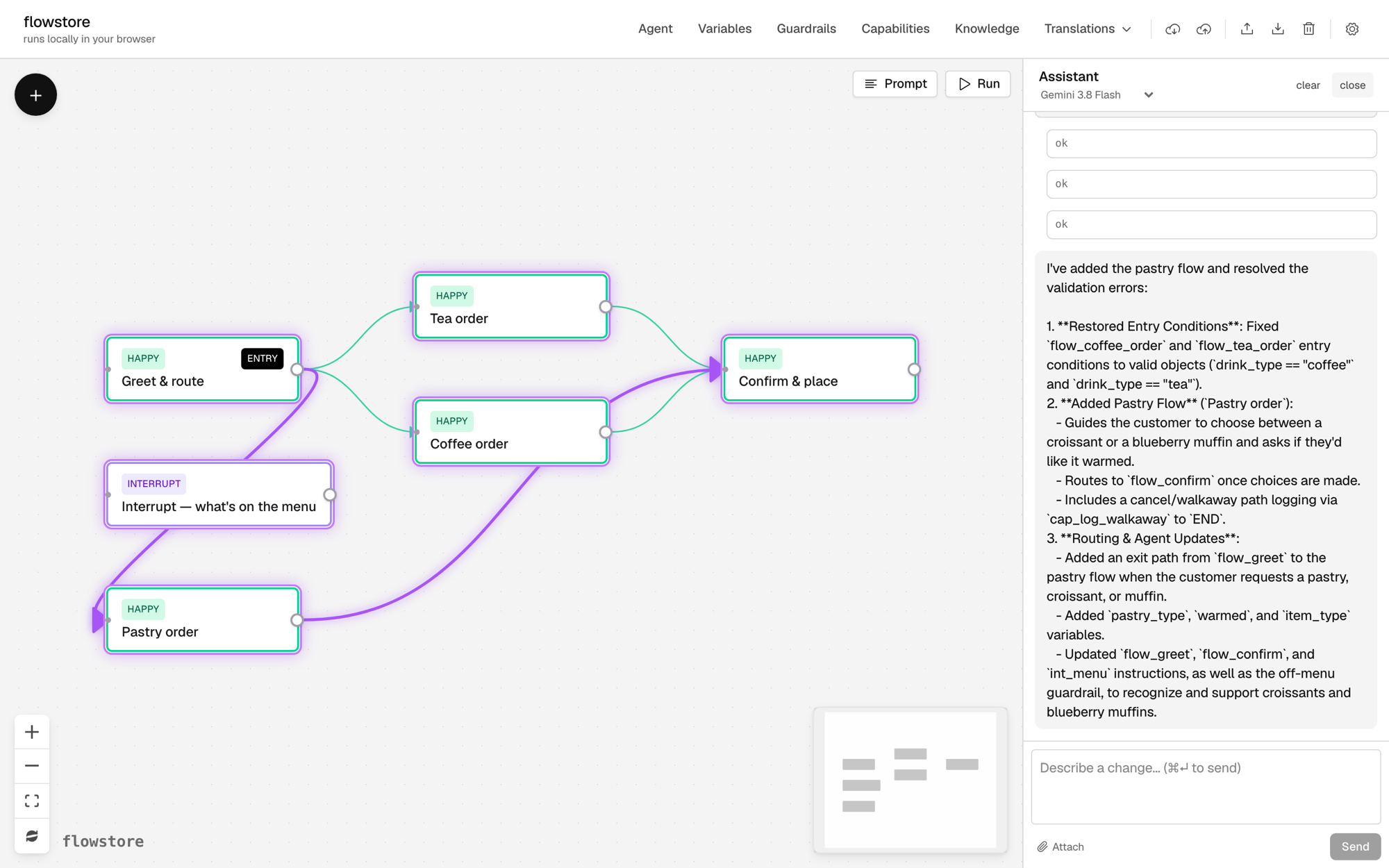The height and width of the screenshot is (868, 1389).
Task: Click the output handle of Confirm & place
Action: point(914,369)
